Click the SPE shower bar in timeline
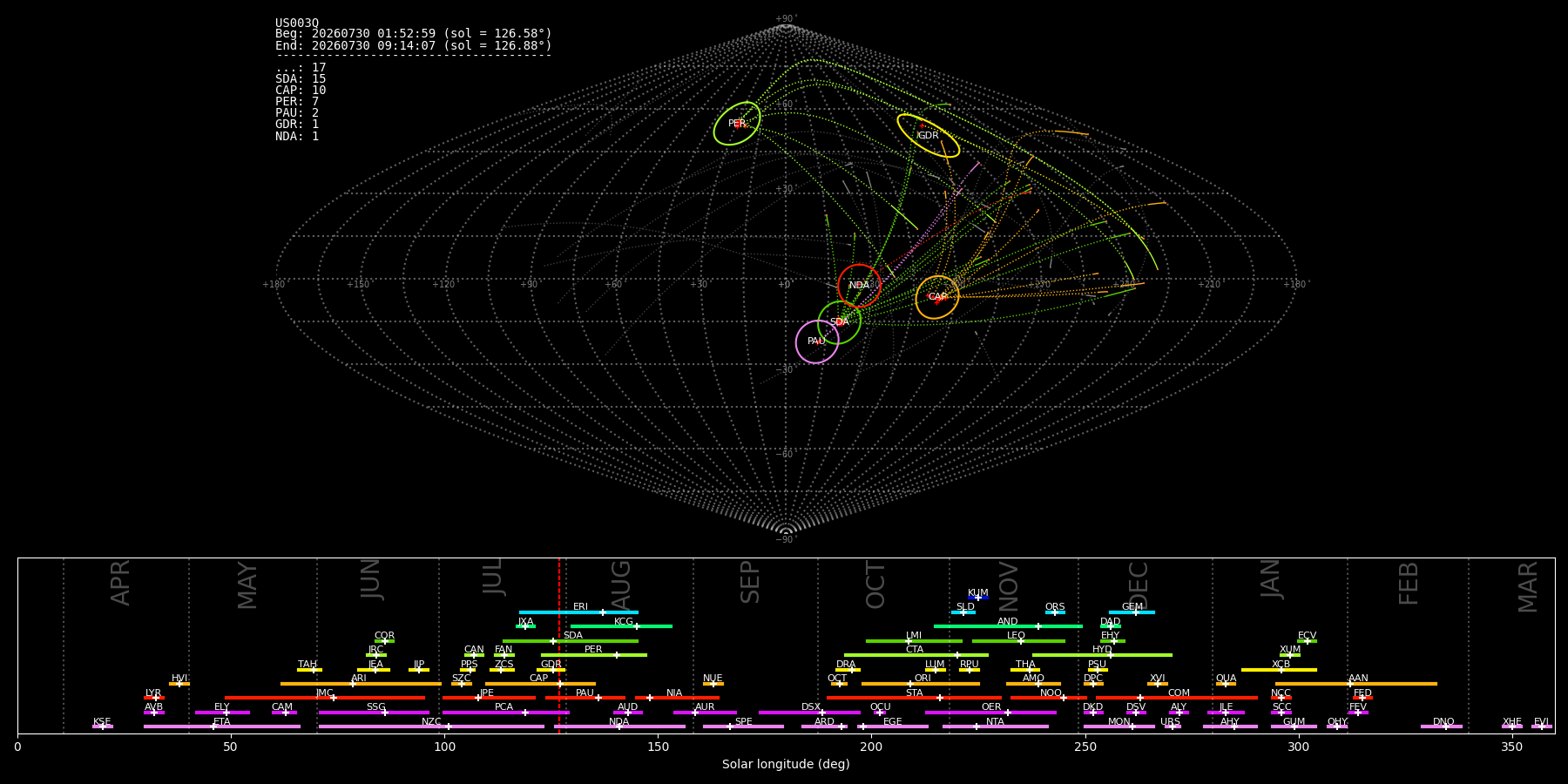 pyautogui.click(x=743, y=727)
